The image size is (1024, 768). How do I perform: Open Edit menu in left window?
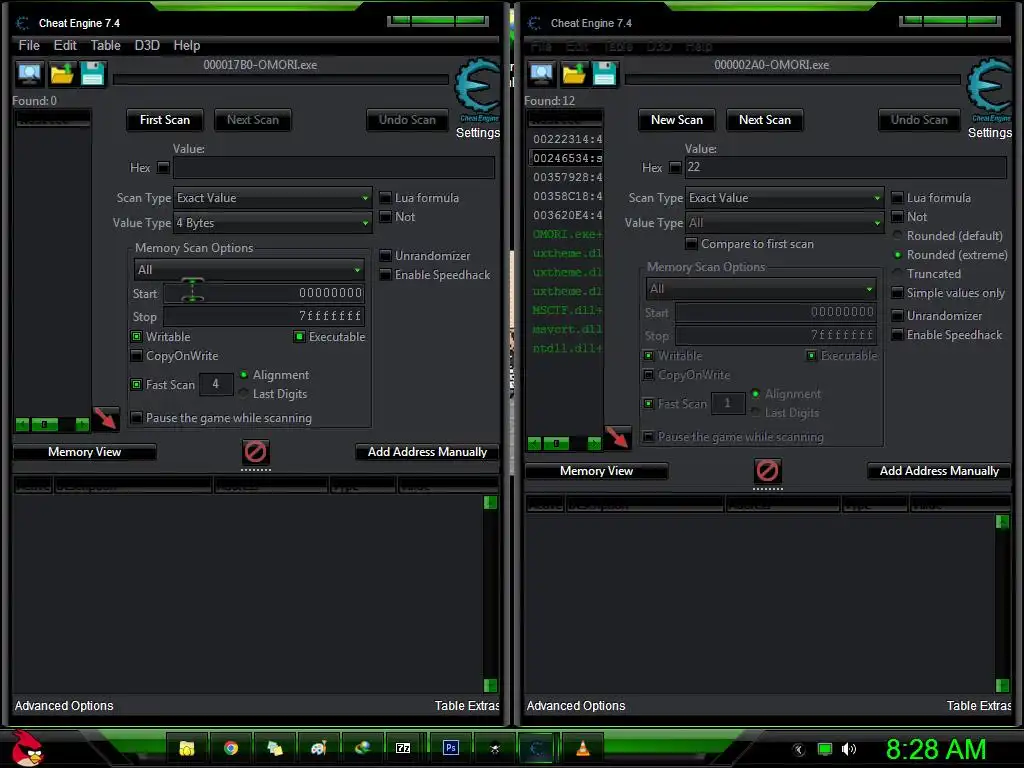tap(65, 45)
